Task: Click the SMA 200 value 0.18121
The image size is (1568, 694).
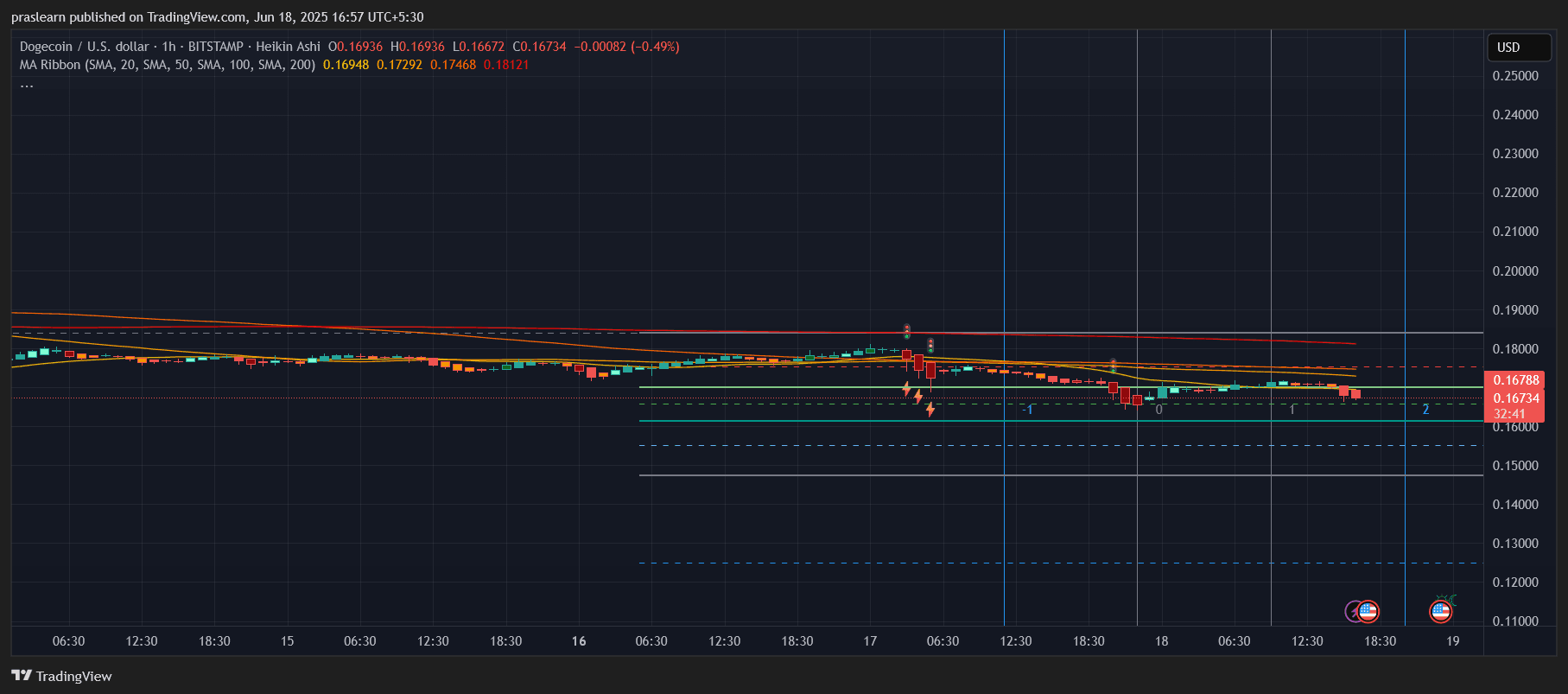Action: [x=506, y=65]
